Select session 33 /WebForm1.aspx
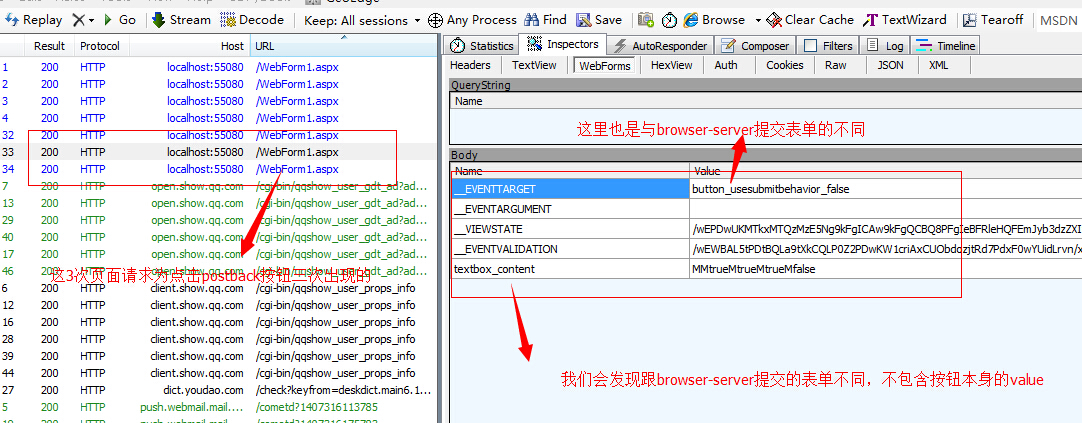 click(x=217, y=152)
